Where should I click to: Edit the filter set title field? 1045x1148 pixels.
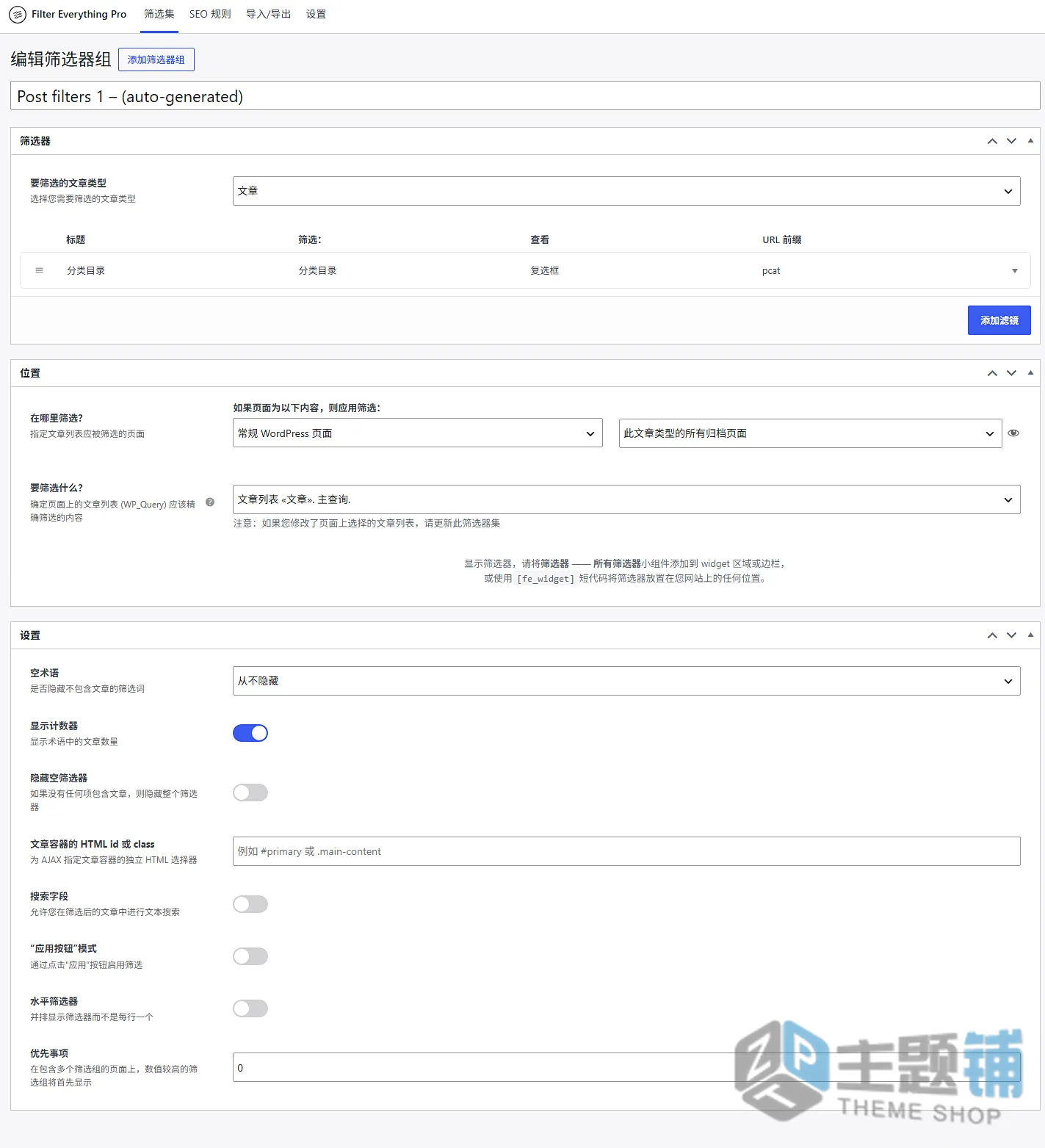coord(525,96)
